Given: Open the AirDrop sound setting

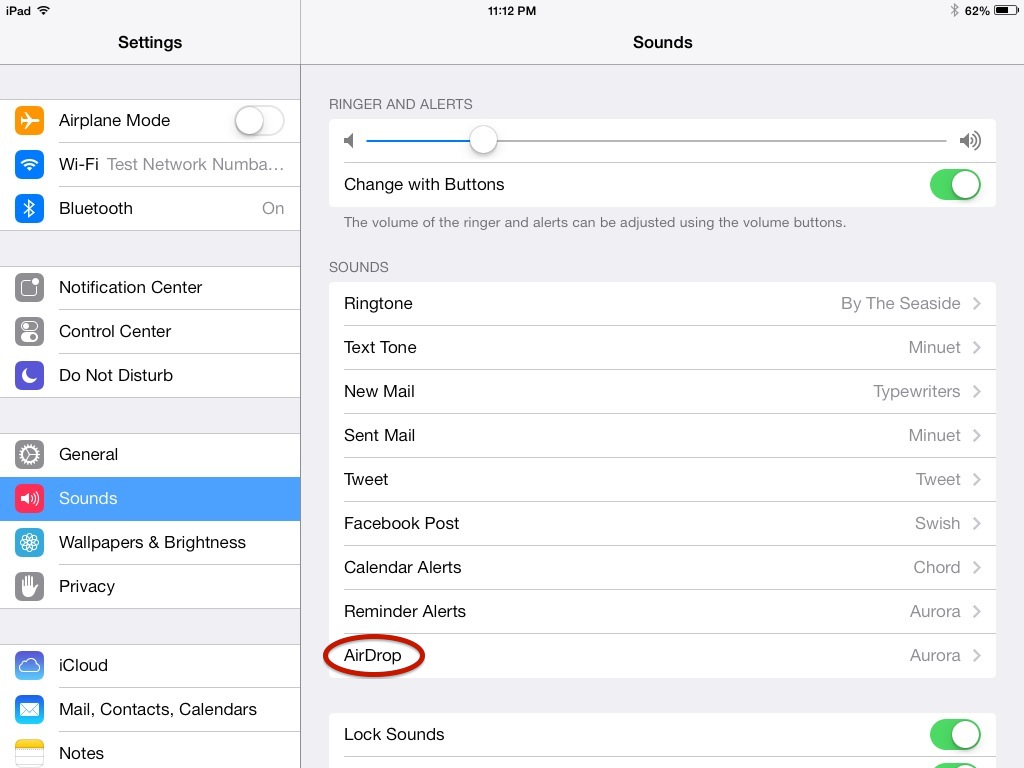Looking at the screenshot, I should point(660,656).
